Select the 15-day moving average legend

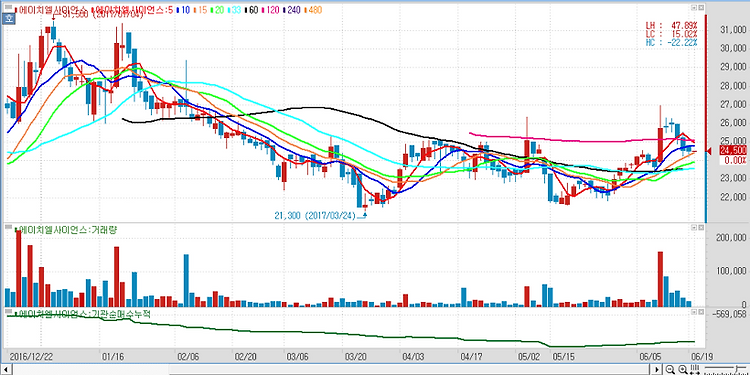pos(200,10)
